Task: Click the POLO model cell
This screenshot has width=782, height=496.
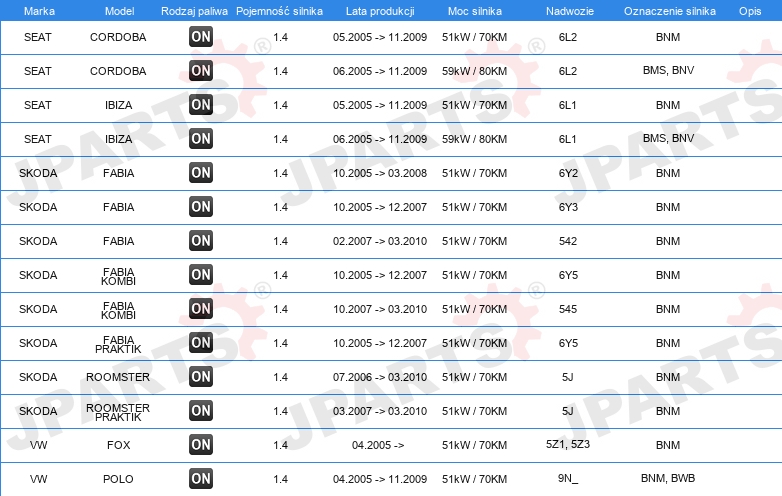Action: pos(118,479)
